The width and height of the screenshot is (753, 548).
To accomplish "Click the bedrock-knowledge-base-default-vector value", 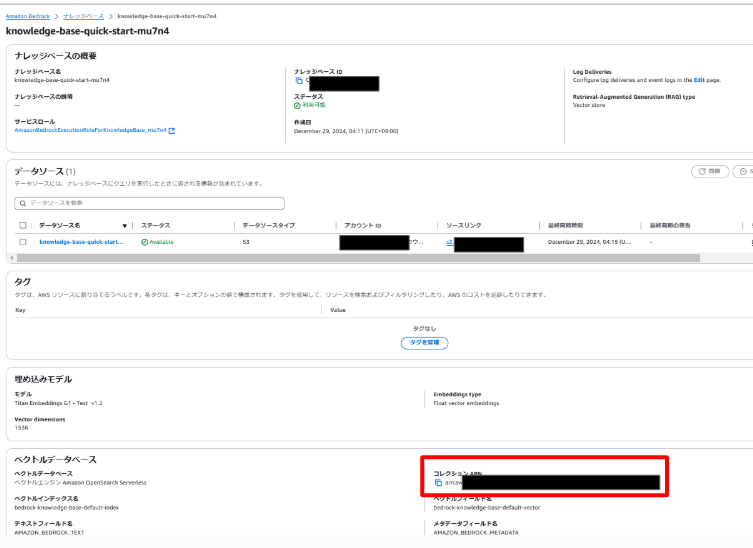I will (487, 508).
